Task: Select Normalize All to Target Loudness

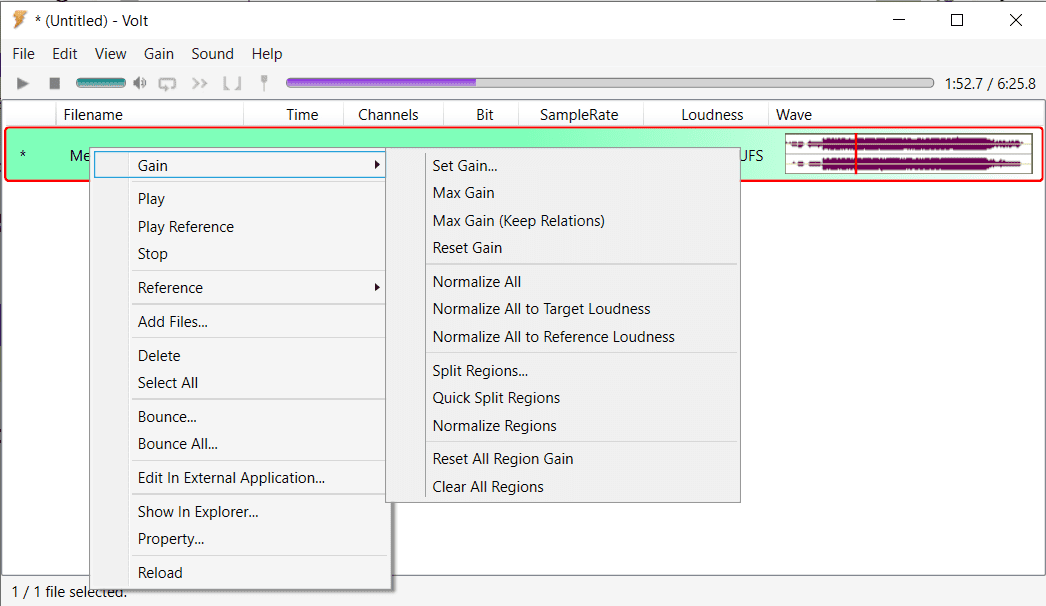Action: [x=541, y=309]
